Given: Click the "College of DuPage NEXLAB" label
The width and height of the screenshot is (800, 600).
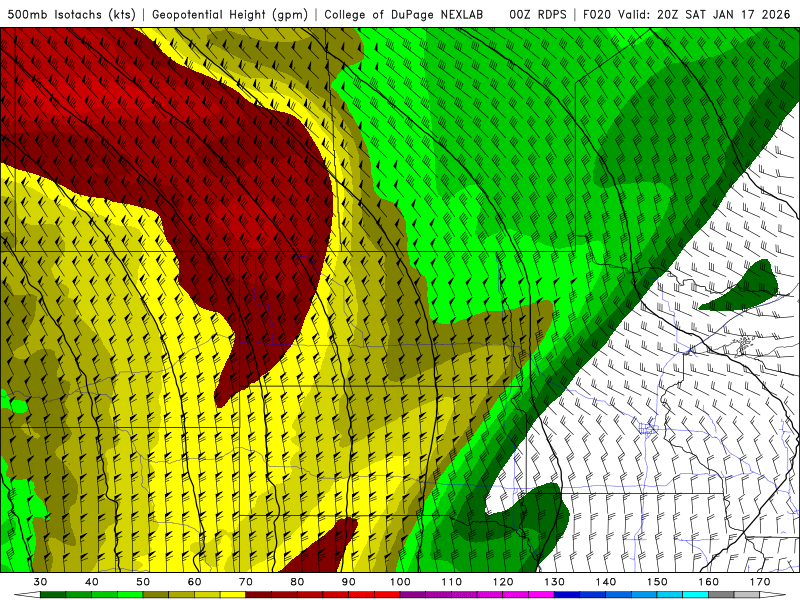Looking at the screenshot, I should coord(404,15).
